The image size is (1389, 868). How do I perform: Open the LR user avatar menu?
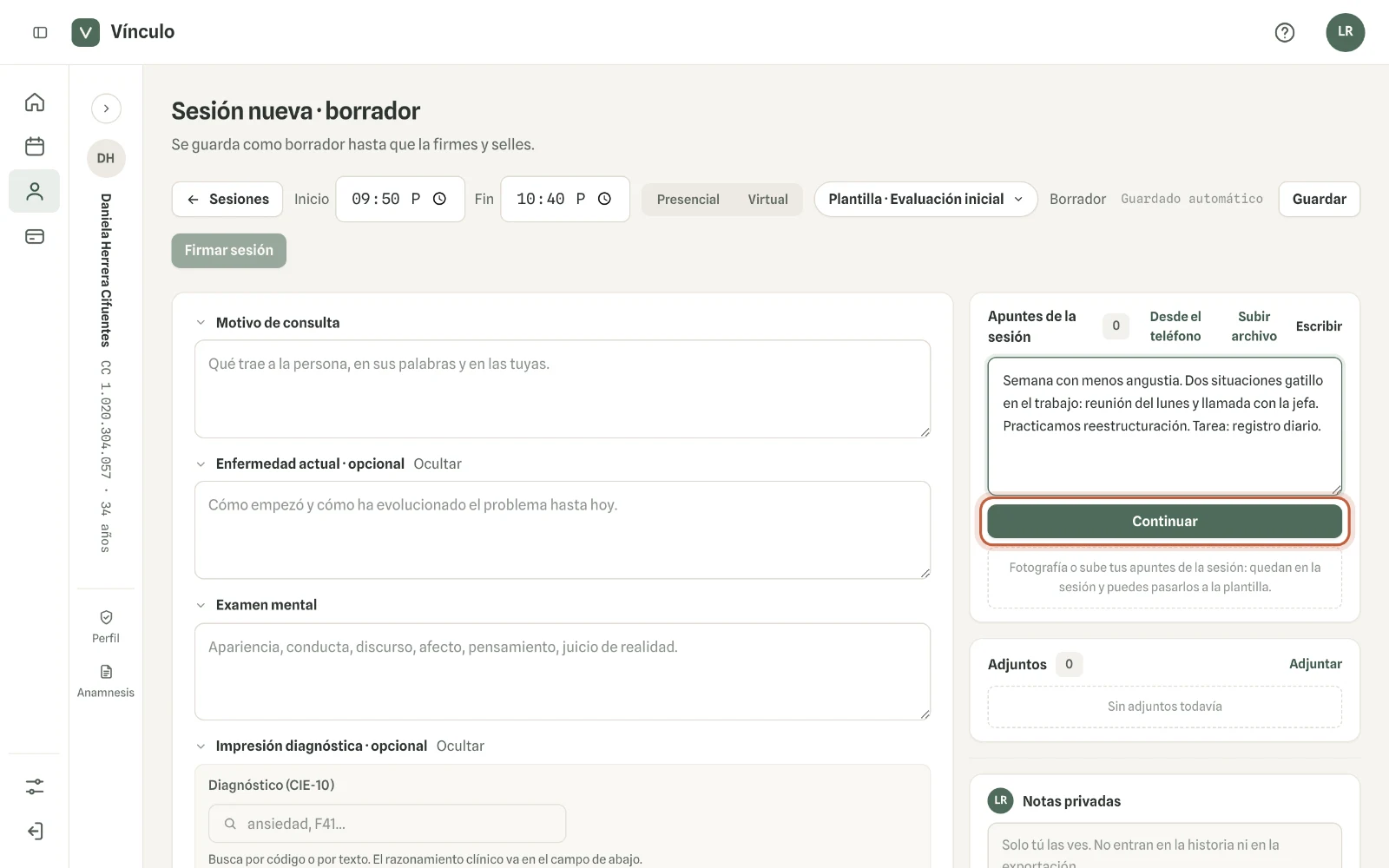pos(1345,32)
